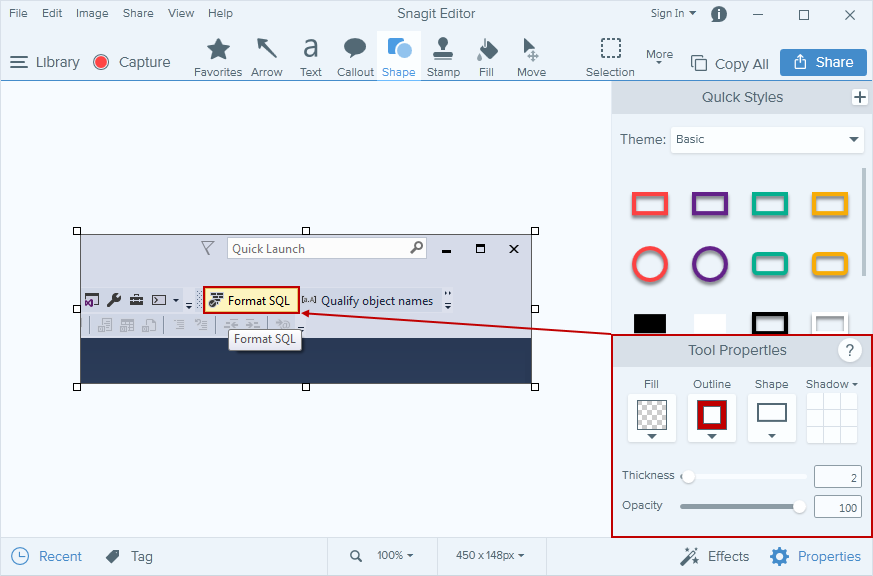Select the Move tool
873x576 pixels.
[531, 57]
